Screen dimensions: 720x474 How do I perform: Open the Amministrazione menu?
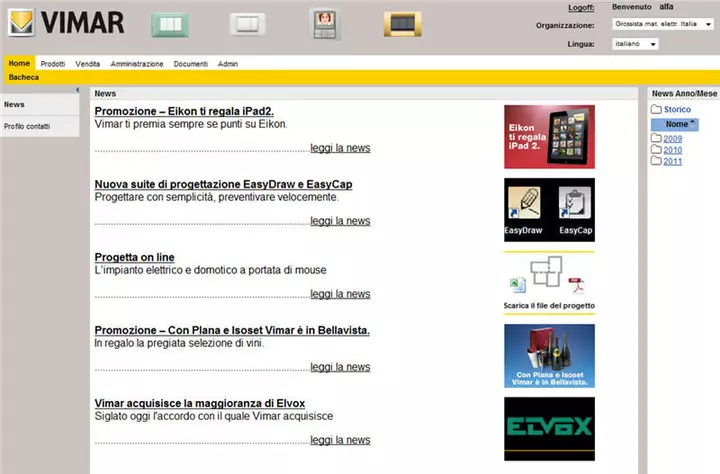click(137, 64)
